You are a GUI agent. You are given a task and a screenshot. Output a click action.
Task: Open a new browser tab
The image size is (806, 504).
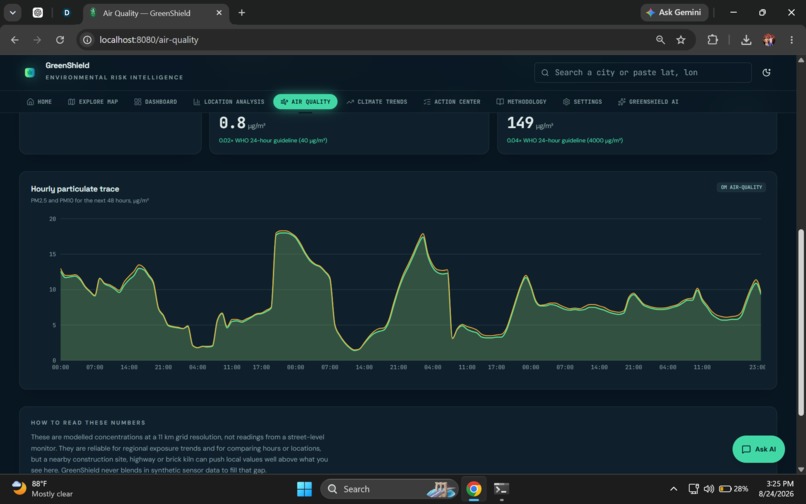[x=242, y=13]
